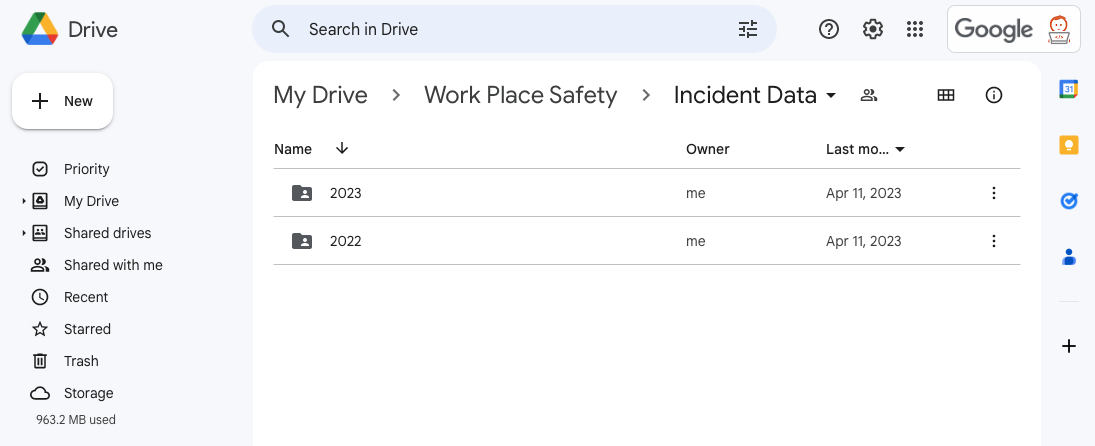Open the Google apps grid
This screenshot has height=446, width=1095.
click(x=914, y=29)
